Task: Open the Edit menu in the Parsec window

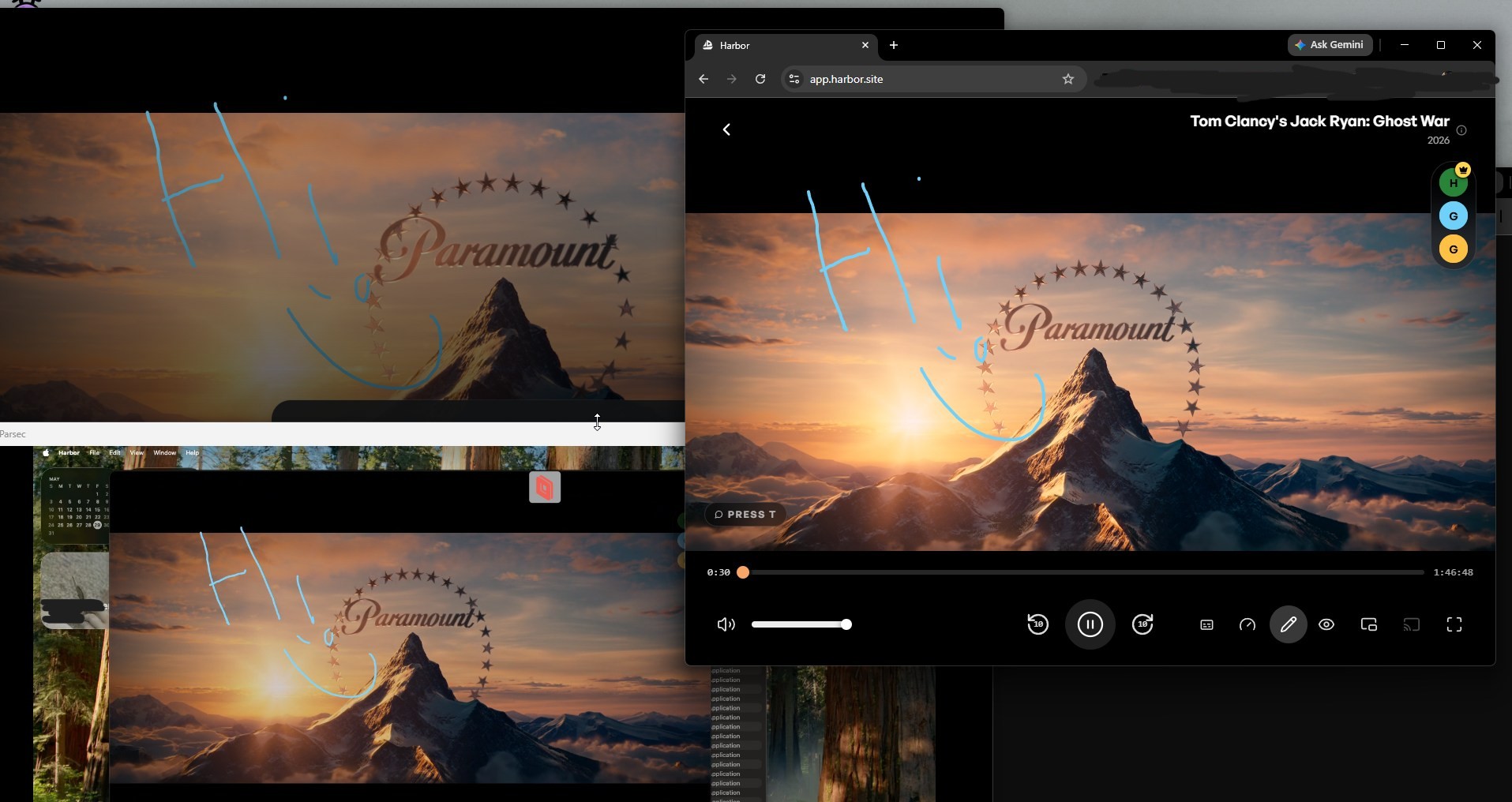Action: click(114, 453)
